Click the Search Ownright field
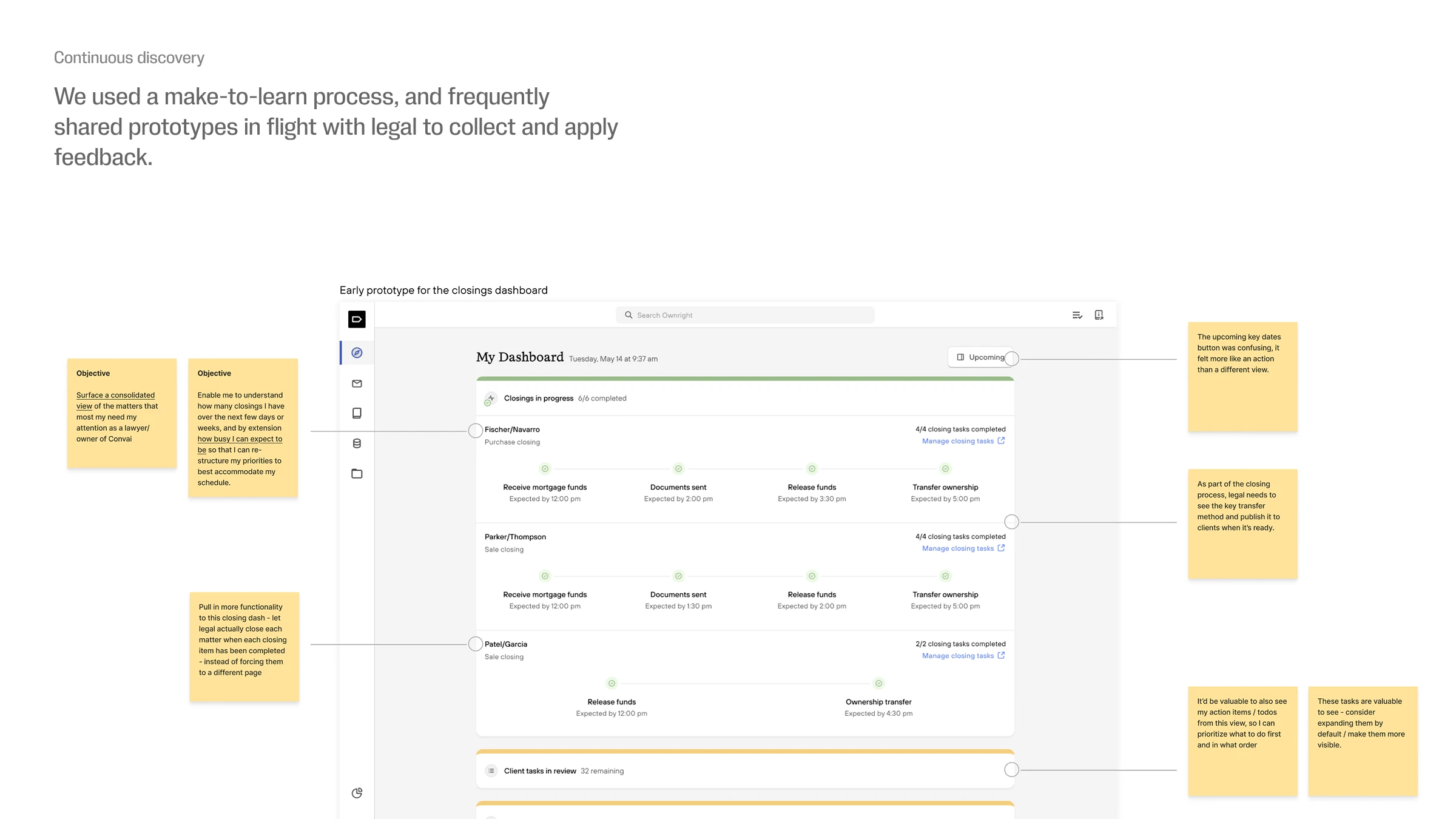 (744, 315)
